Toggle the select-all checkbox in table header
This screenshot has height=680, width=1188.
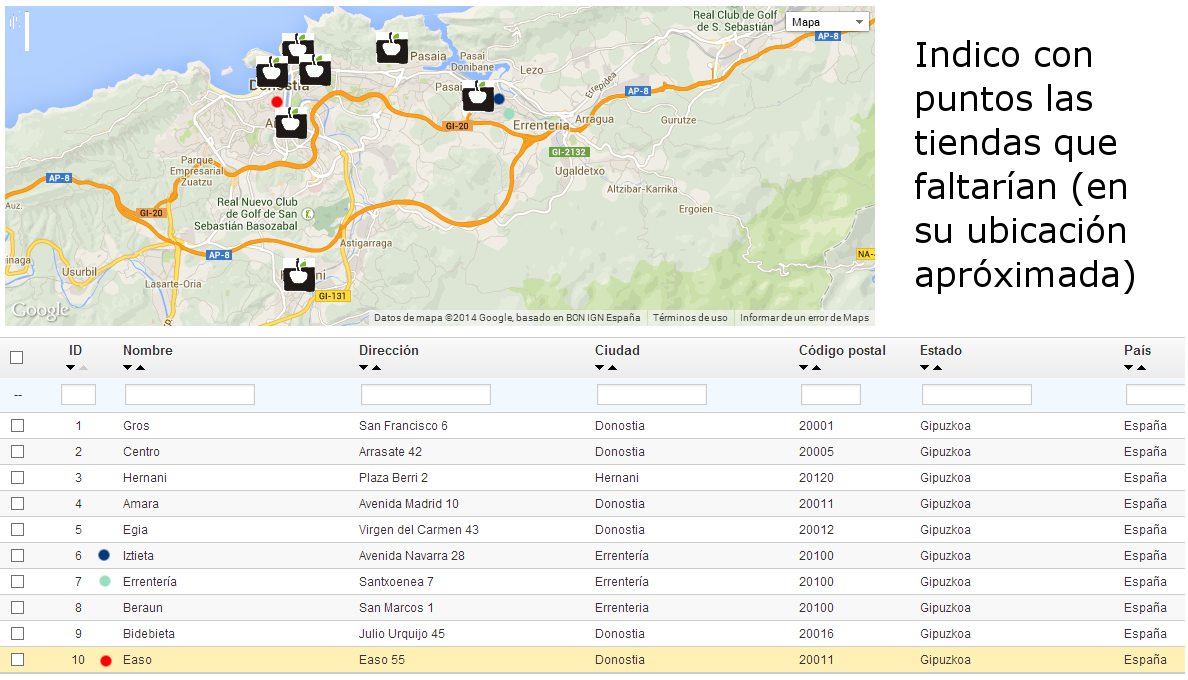(17, 357)
